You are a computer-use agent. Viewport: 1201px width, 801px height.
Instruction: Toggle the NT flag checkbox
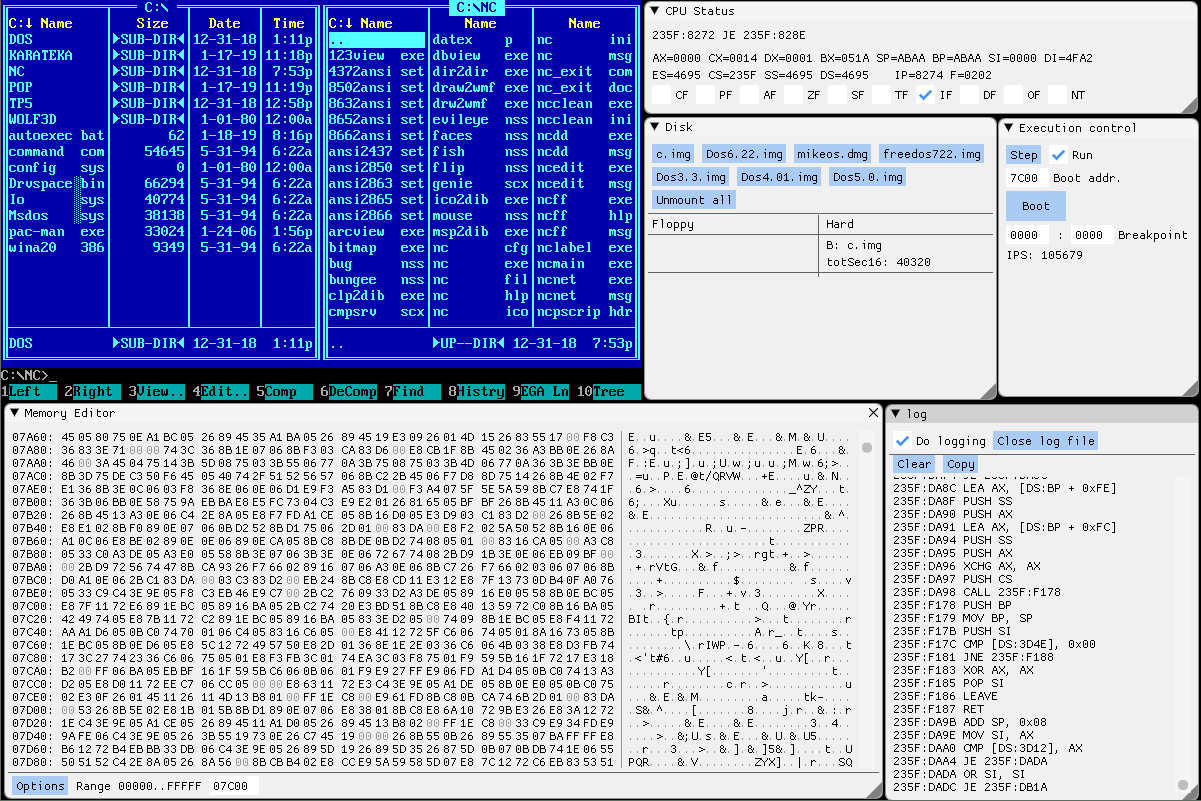pos(1057,95)
